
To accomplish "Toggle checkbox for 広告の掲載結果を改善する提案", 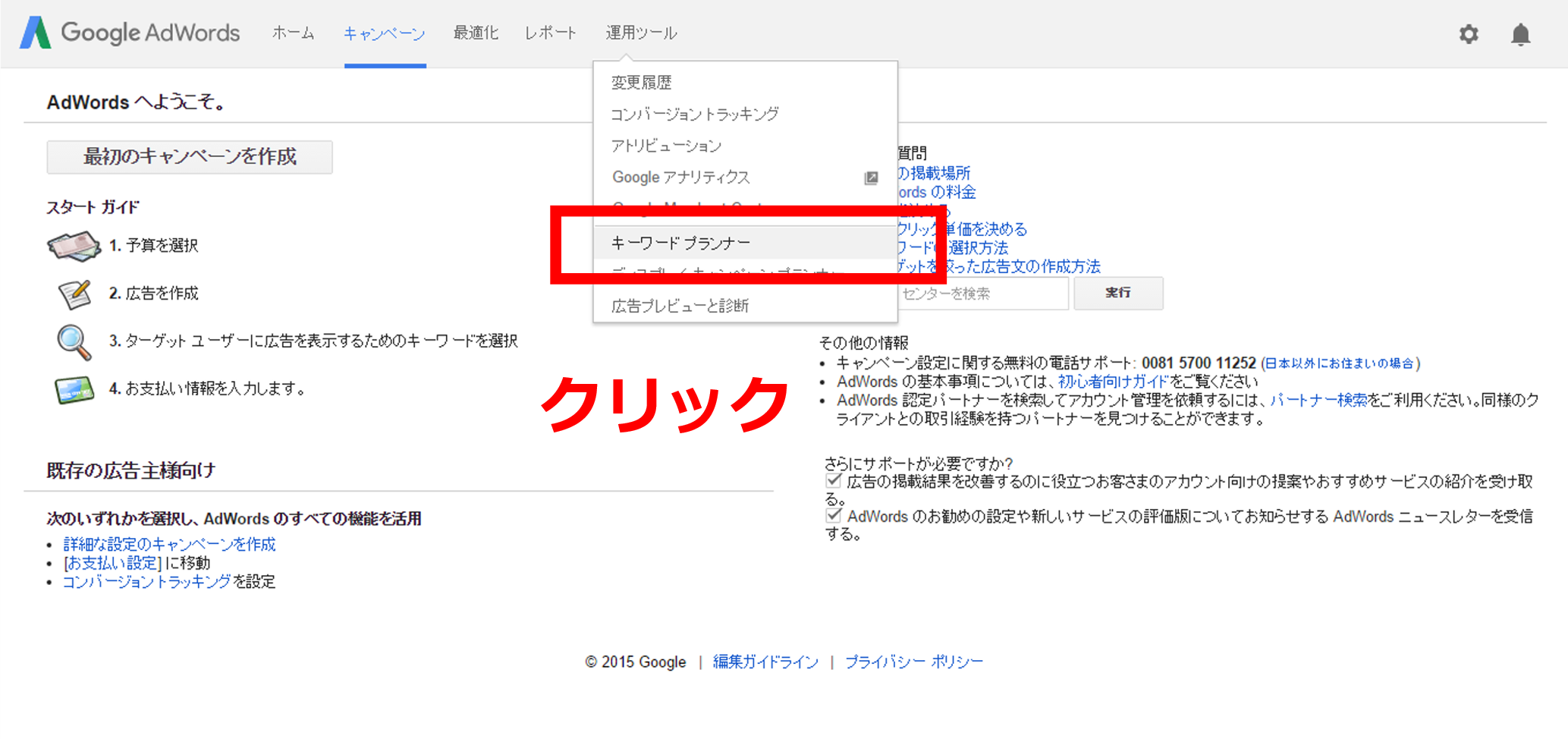I will (834, 481).
